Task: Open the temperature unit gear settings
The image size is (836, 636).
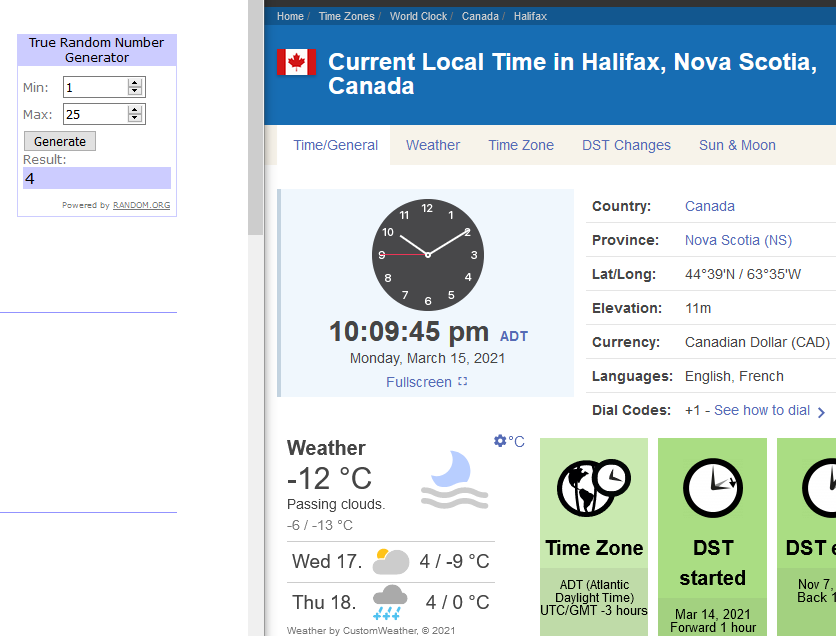Action: point(500,441)
